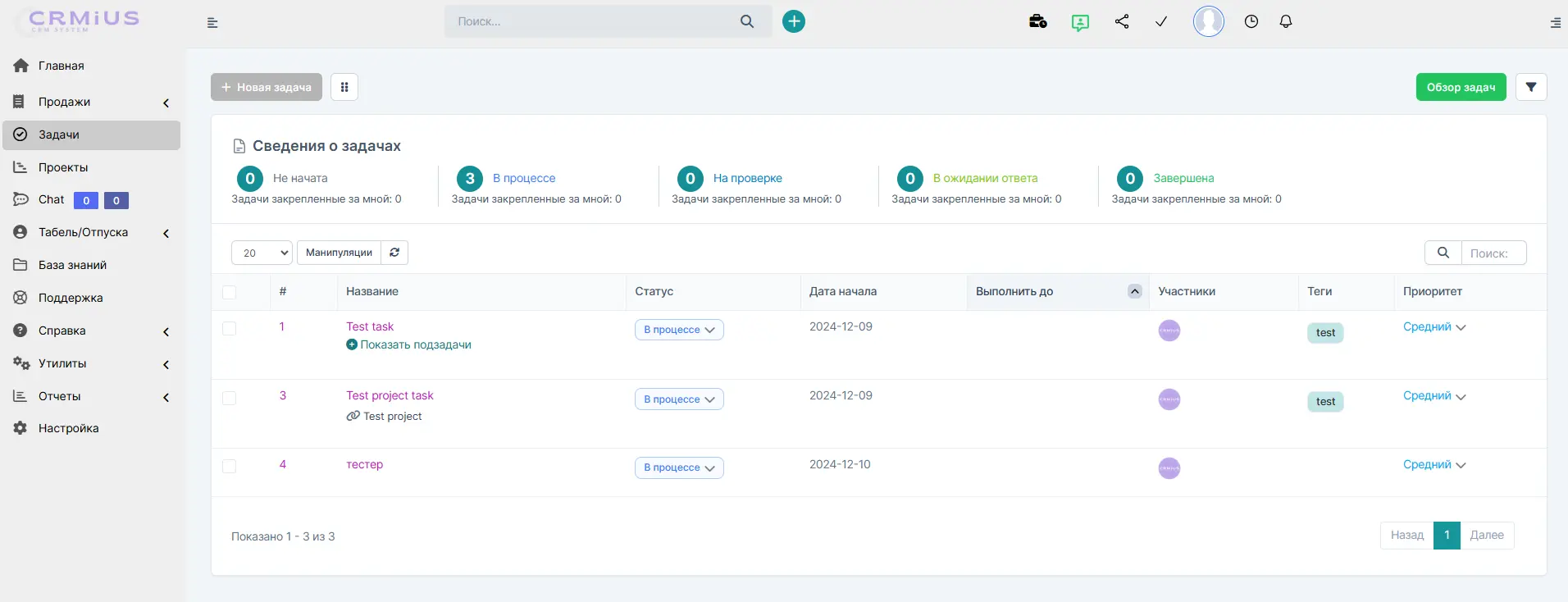Open priority dropdown for тестер task
This screenshot has width=1568, height=602.
[1434, 464]
